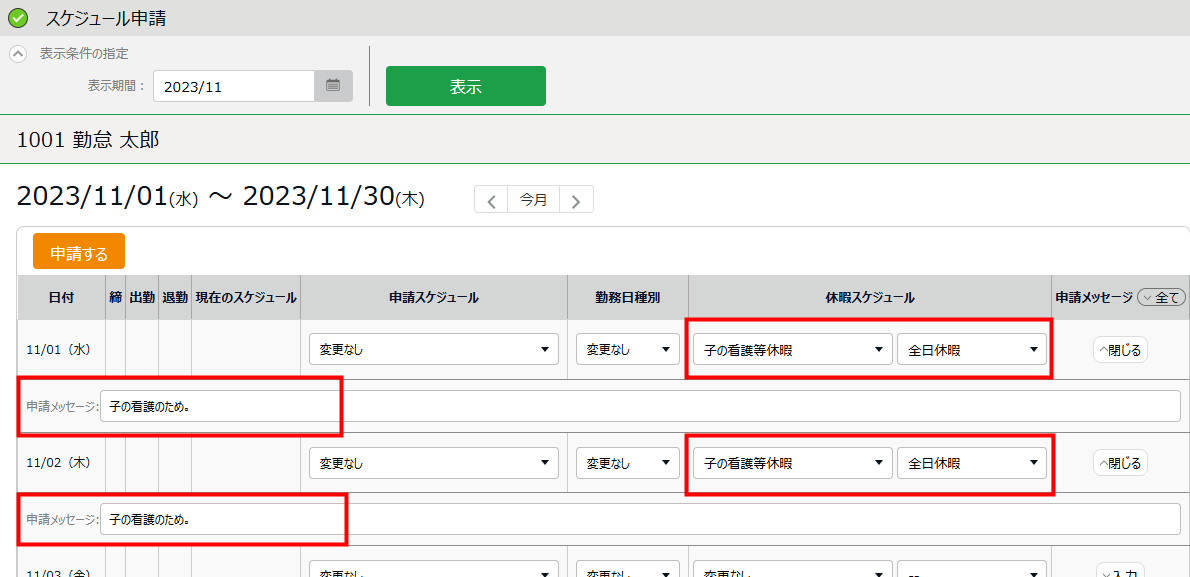Open 全日休暇 dropdown for 11/02

point(971,463)
